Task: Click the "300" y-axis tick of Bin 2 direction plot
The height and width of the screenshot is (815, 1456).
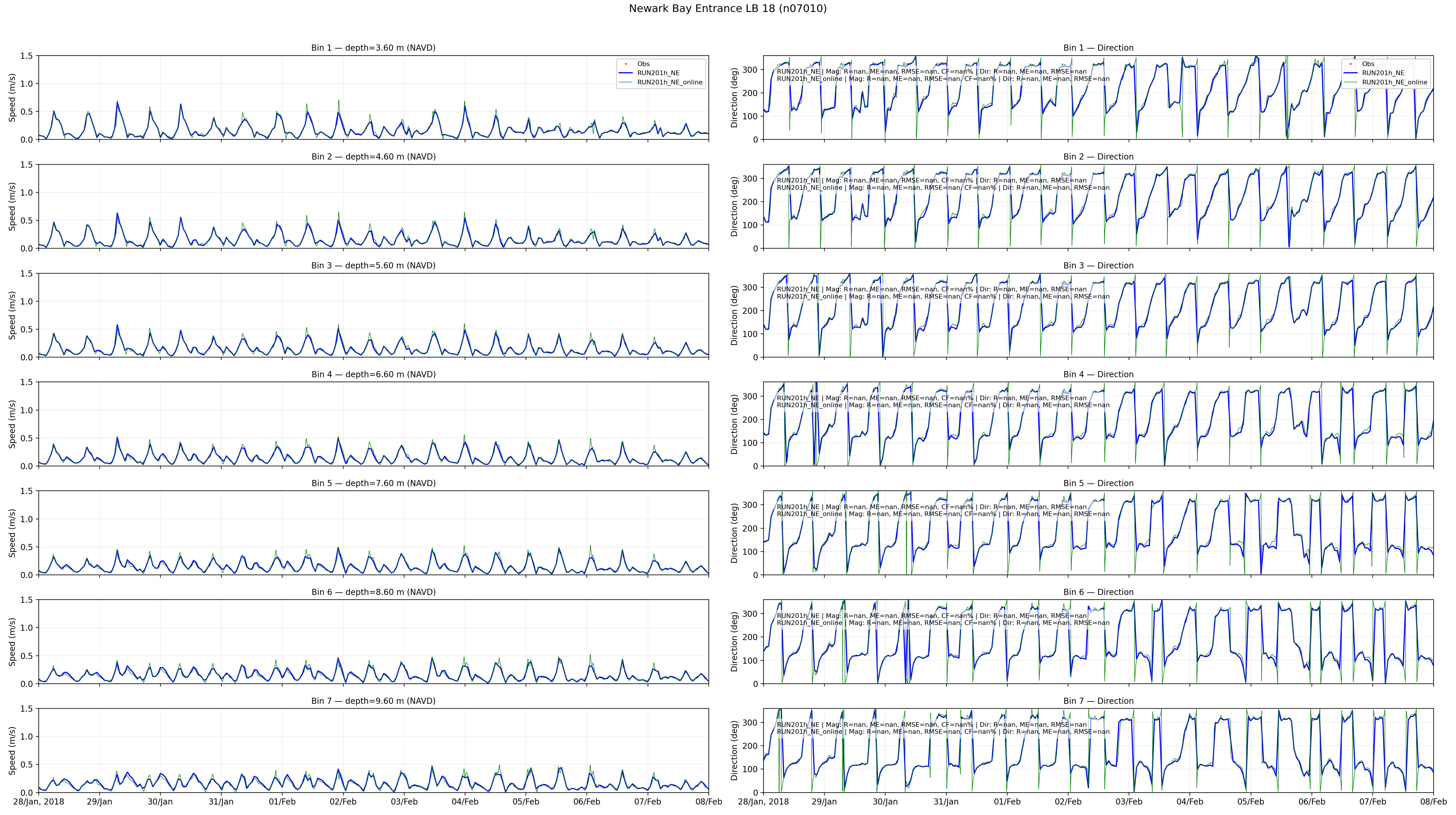Action: [750, 178]
